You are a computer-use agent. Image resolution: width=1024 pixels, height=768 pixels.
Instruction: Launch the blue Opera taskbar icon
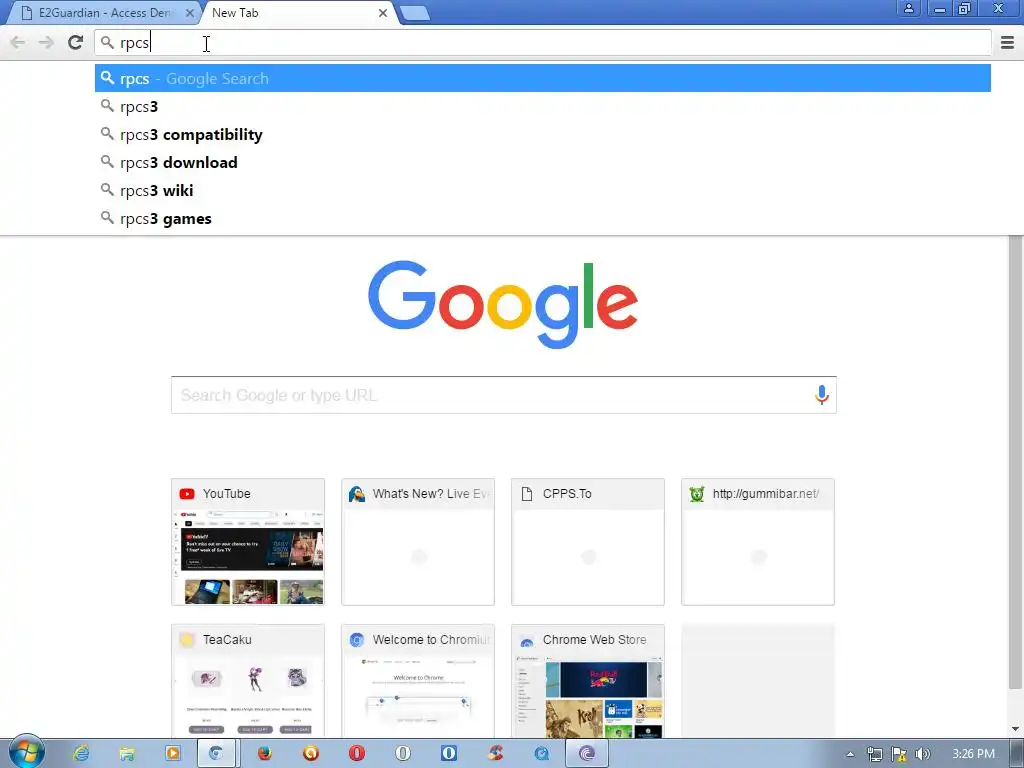(449, 754)
